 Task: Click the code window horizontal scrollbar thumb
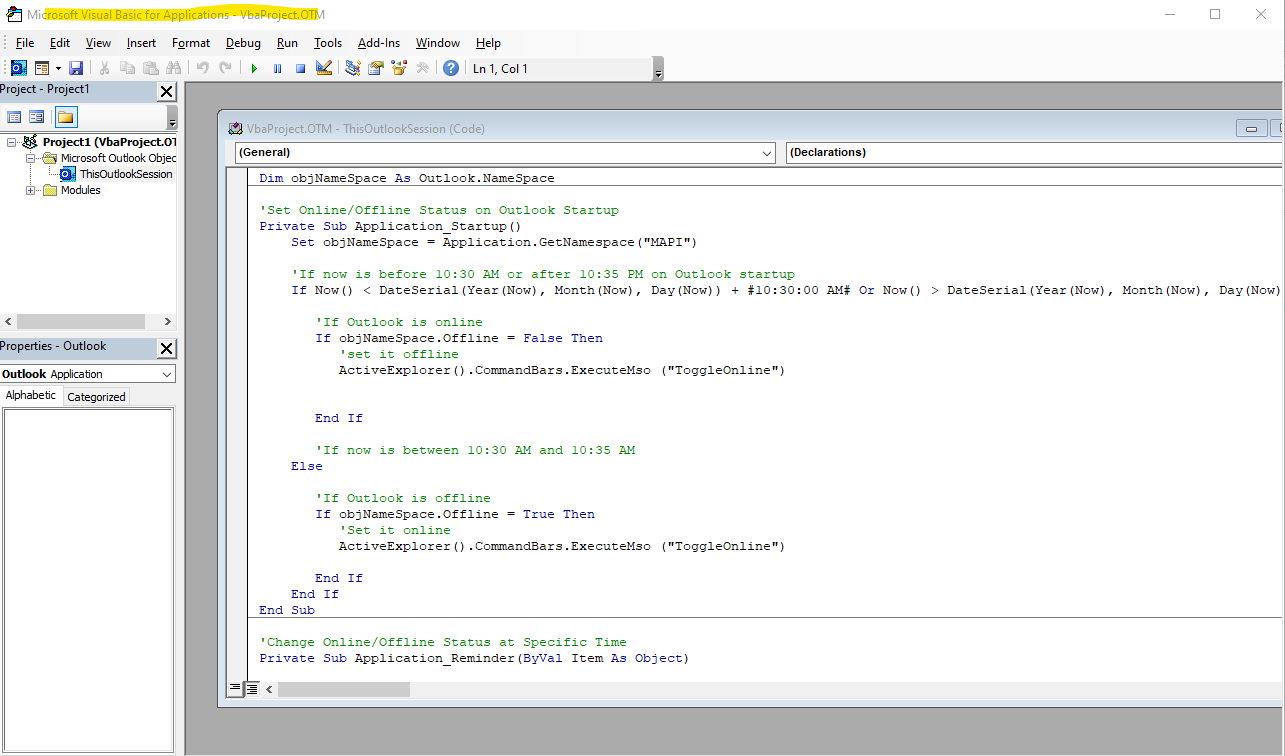pyautogui.click(x=344, y=689)
